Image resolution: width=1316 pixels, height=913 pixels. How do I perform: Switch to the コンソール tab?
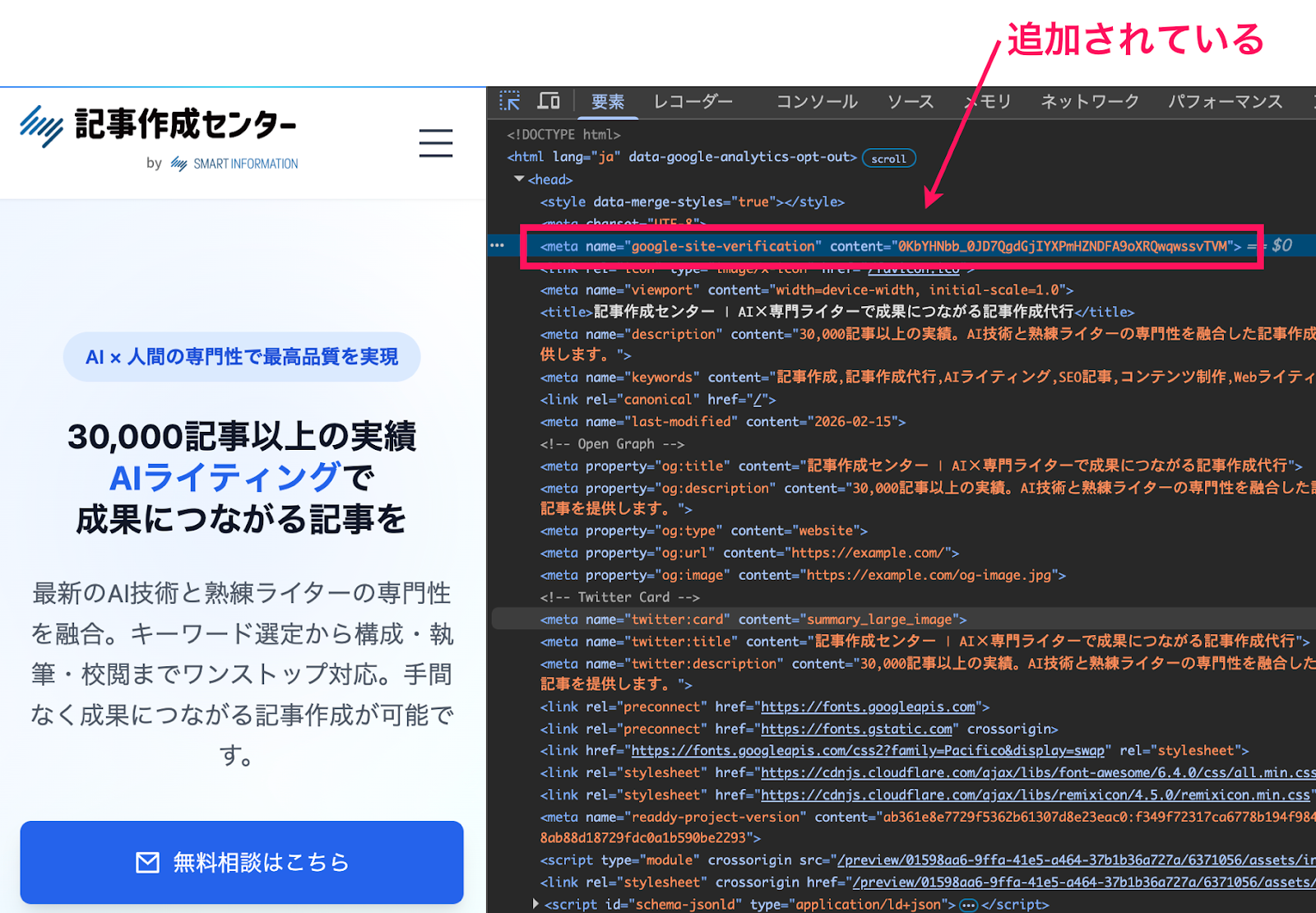pyautogui.click(x=816, y=101)
